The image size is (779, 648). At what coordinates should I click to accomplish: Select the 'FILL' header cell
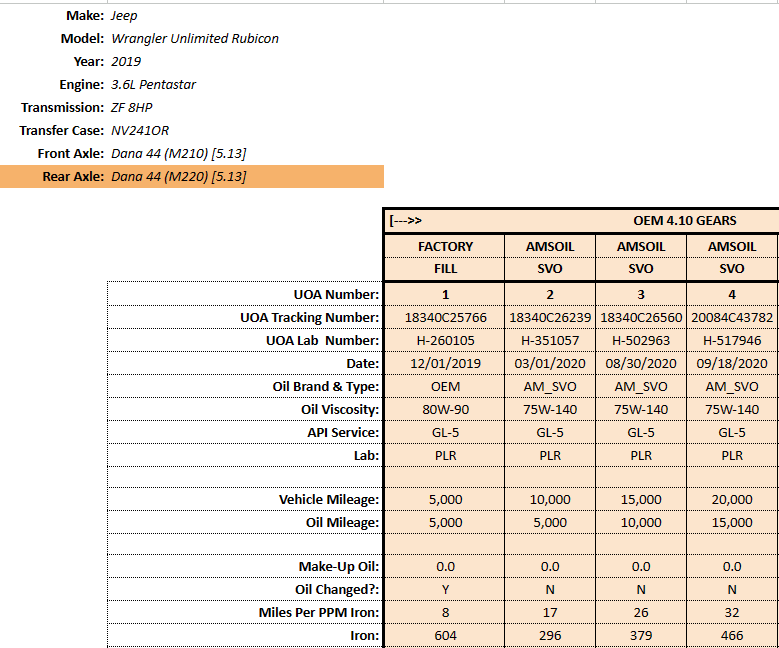pos(445,269)
